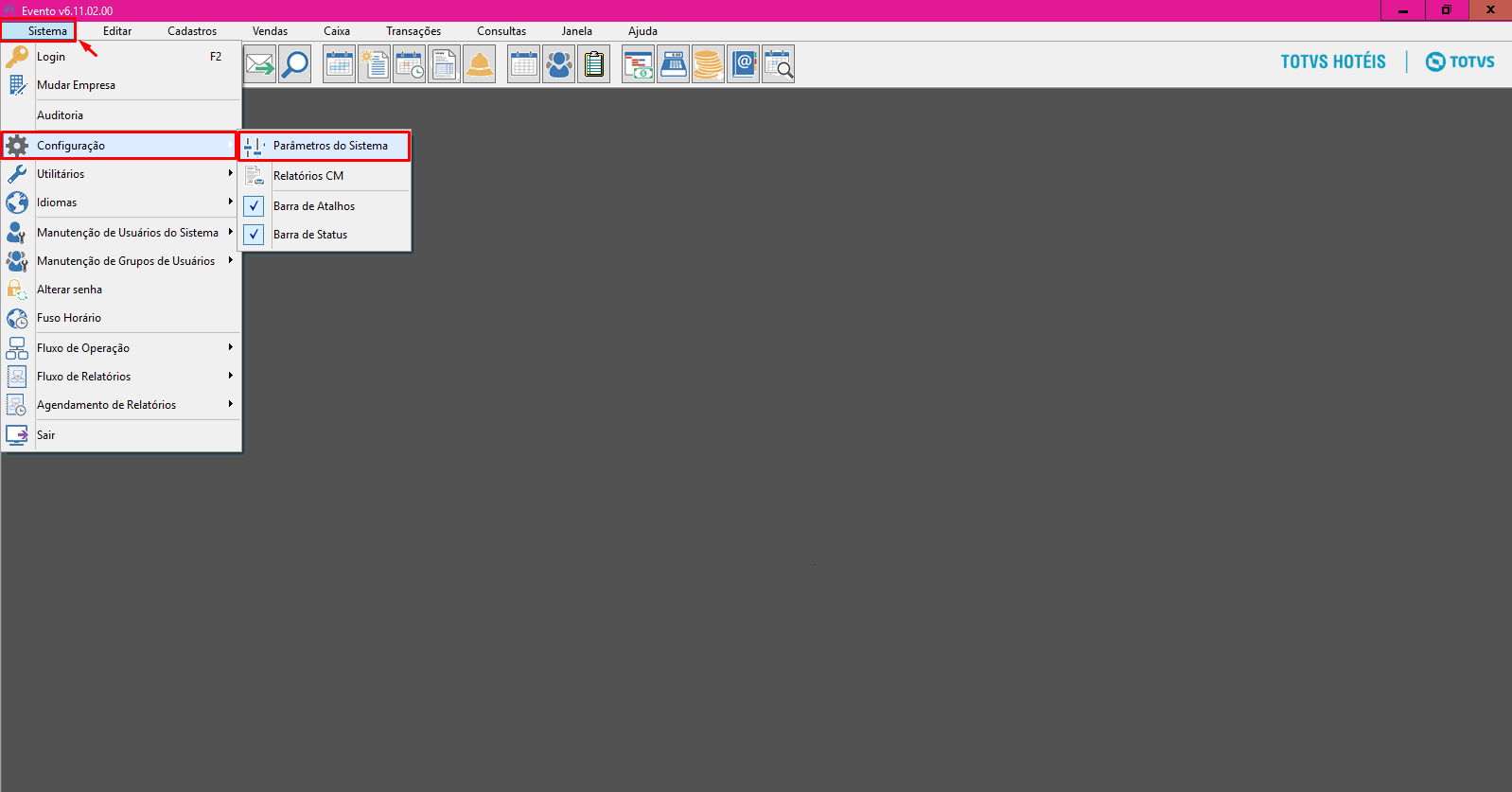Screen dimensions: 1512x792
Task: Select Configuração in the Sistema menu
Action: 119,146
